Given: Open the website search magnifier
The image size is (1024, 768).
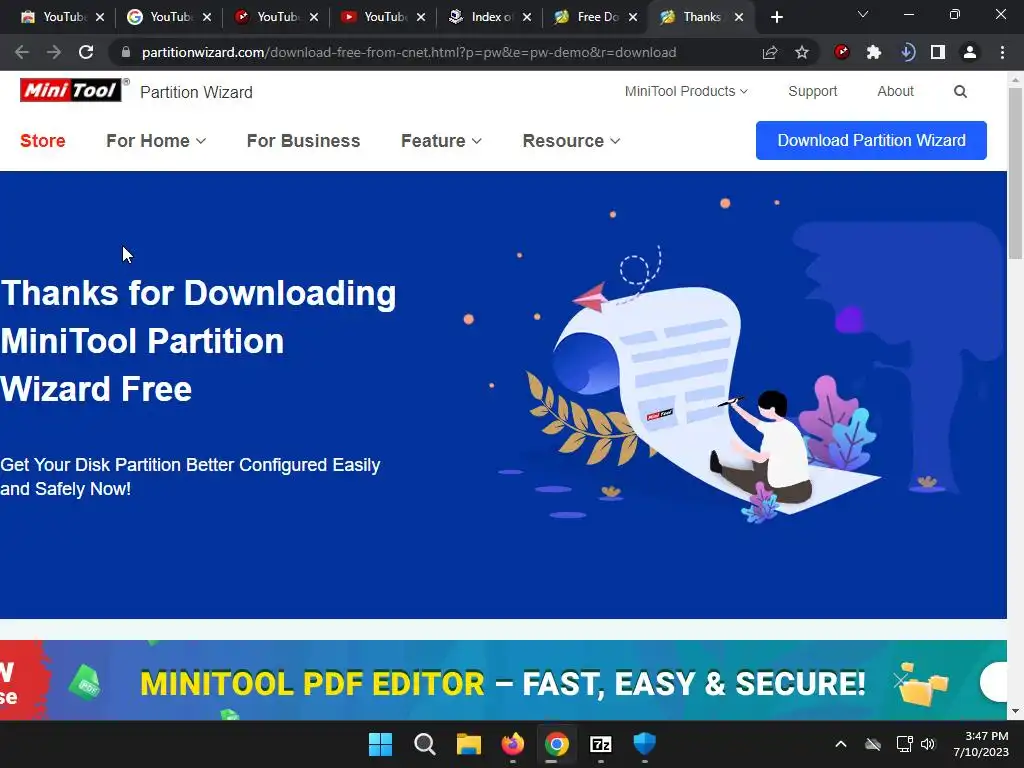Looking at the screenshot, I should coord(960,91).
